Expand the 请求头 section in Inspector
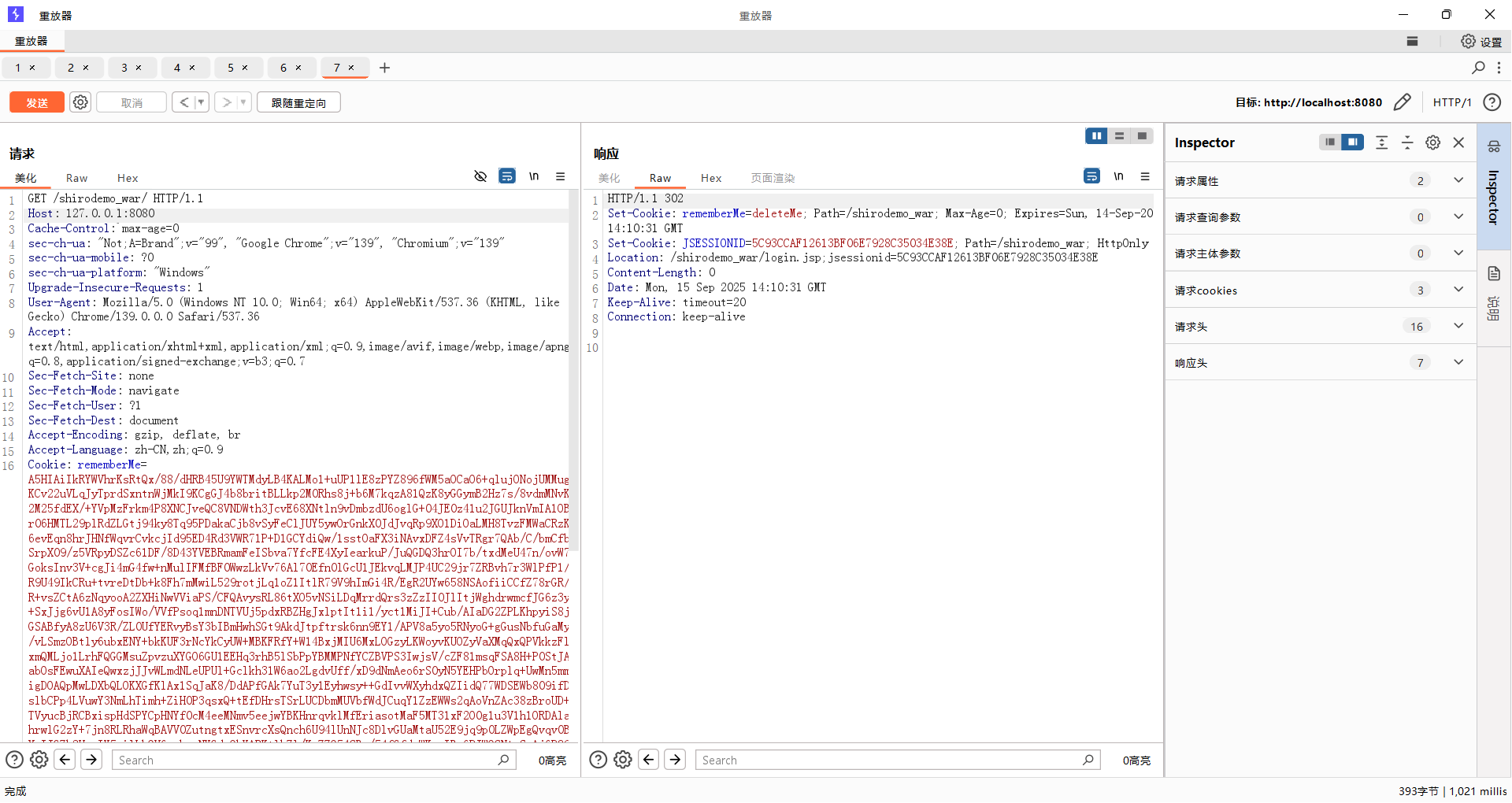Image resolution: width=1512 pixels, height=803 pixels. click(x=1458, y=326)
